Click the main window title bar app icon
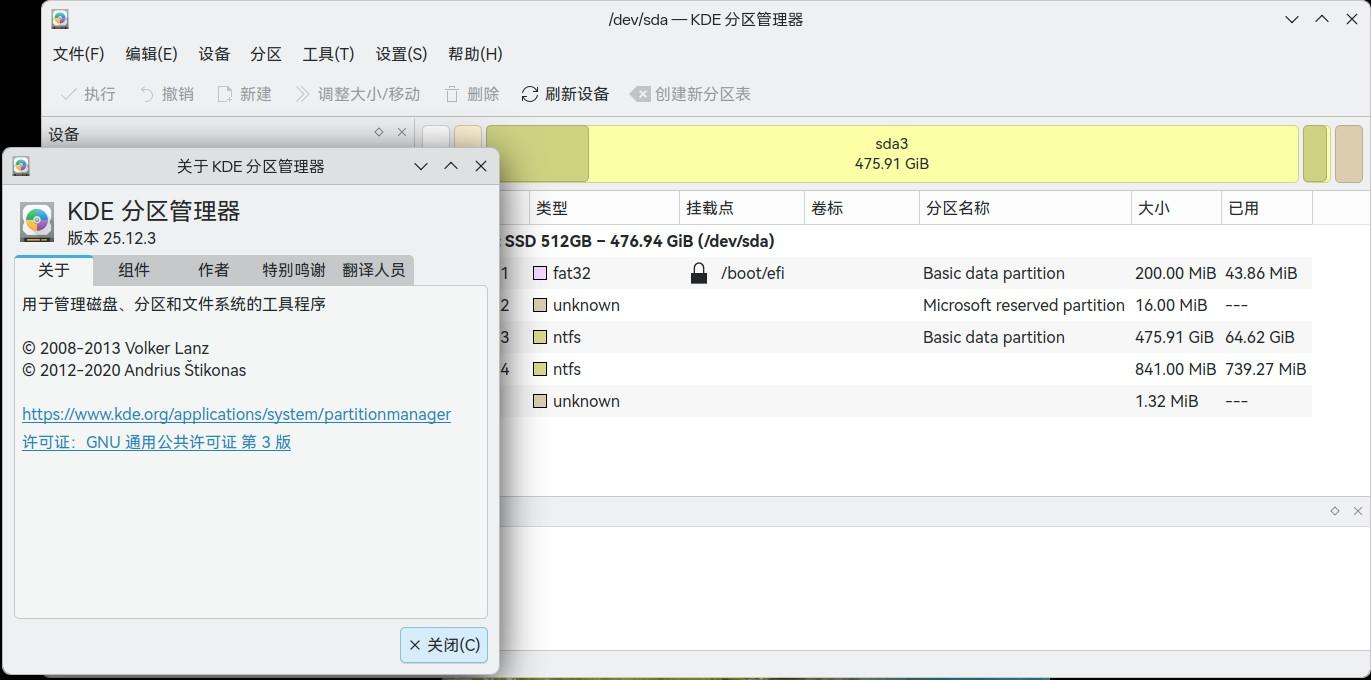Screen dimensions: 1371x680 60,19
